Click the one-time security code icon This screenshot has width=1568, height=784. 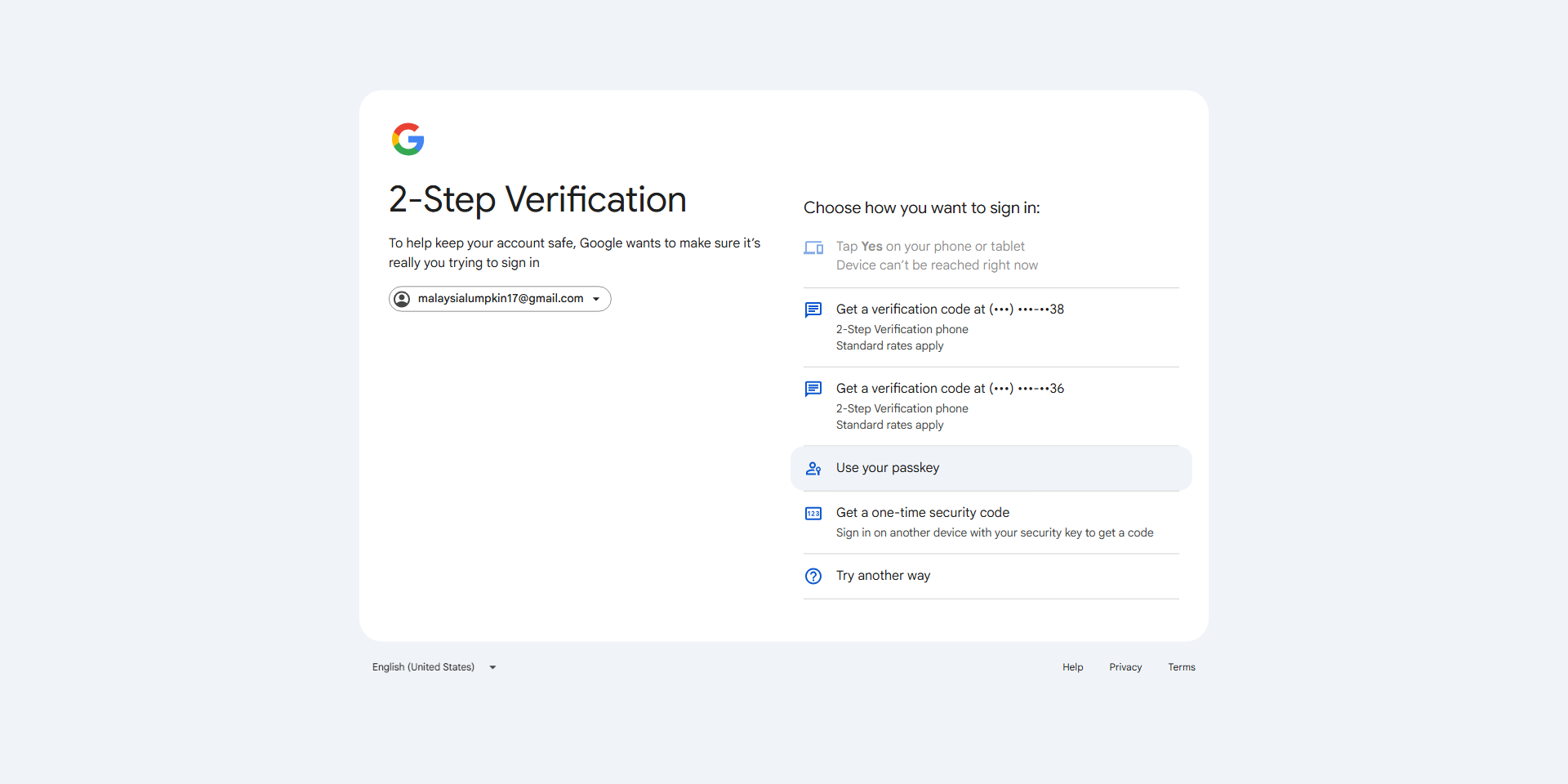(x=813, y=514)
